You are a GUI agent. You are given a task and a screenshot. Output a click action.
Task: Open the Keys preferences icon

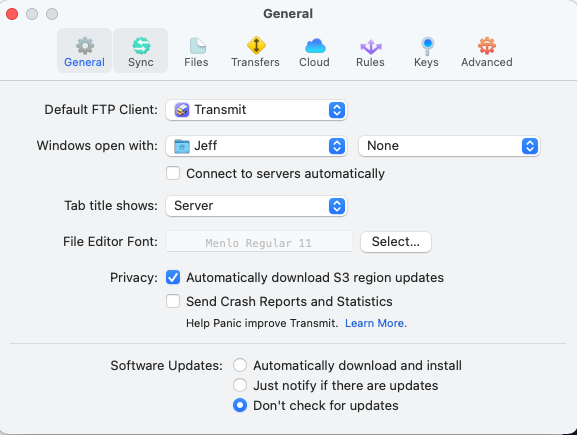pos(427,46)
